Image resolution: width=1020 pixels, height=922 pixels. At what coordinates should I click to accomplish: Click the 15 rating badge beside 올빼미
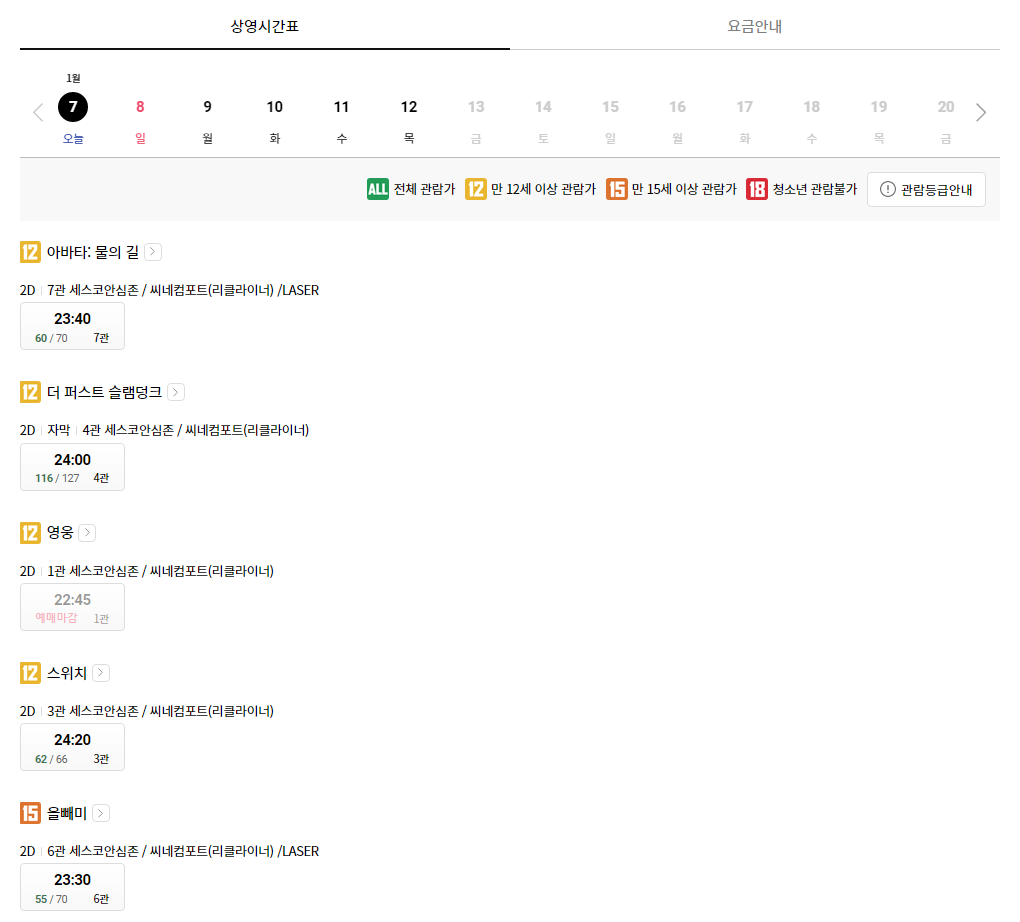click(x=30, y=813)
